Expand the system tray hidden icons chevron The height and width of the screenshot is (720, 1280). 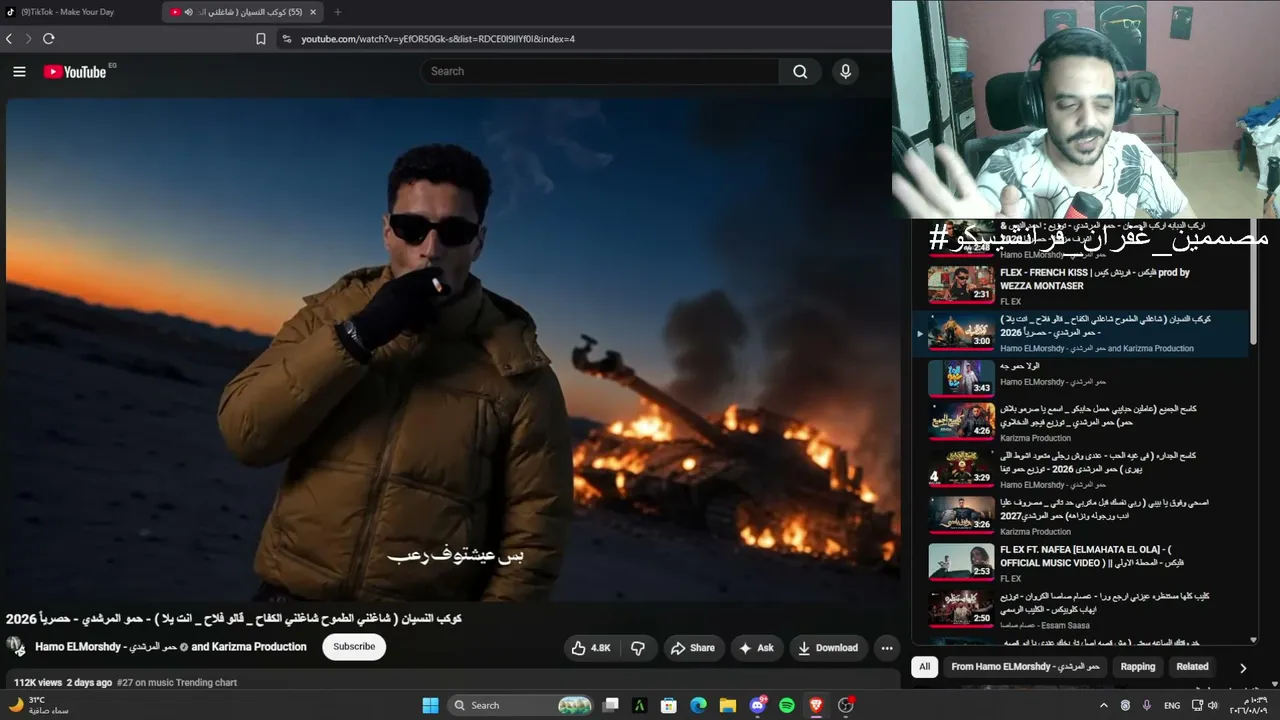point(1105,705)
